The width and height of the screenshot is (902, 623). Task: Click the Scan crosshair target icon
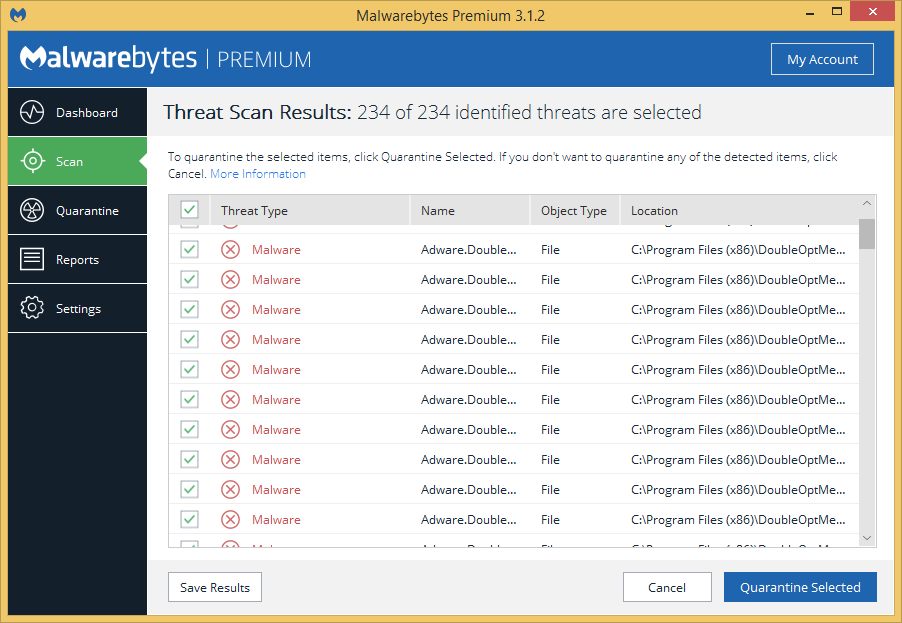click(32, 161)
